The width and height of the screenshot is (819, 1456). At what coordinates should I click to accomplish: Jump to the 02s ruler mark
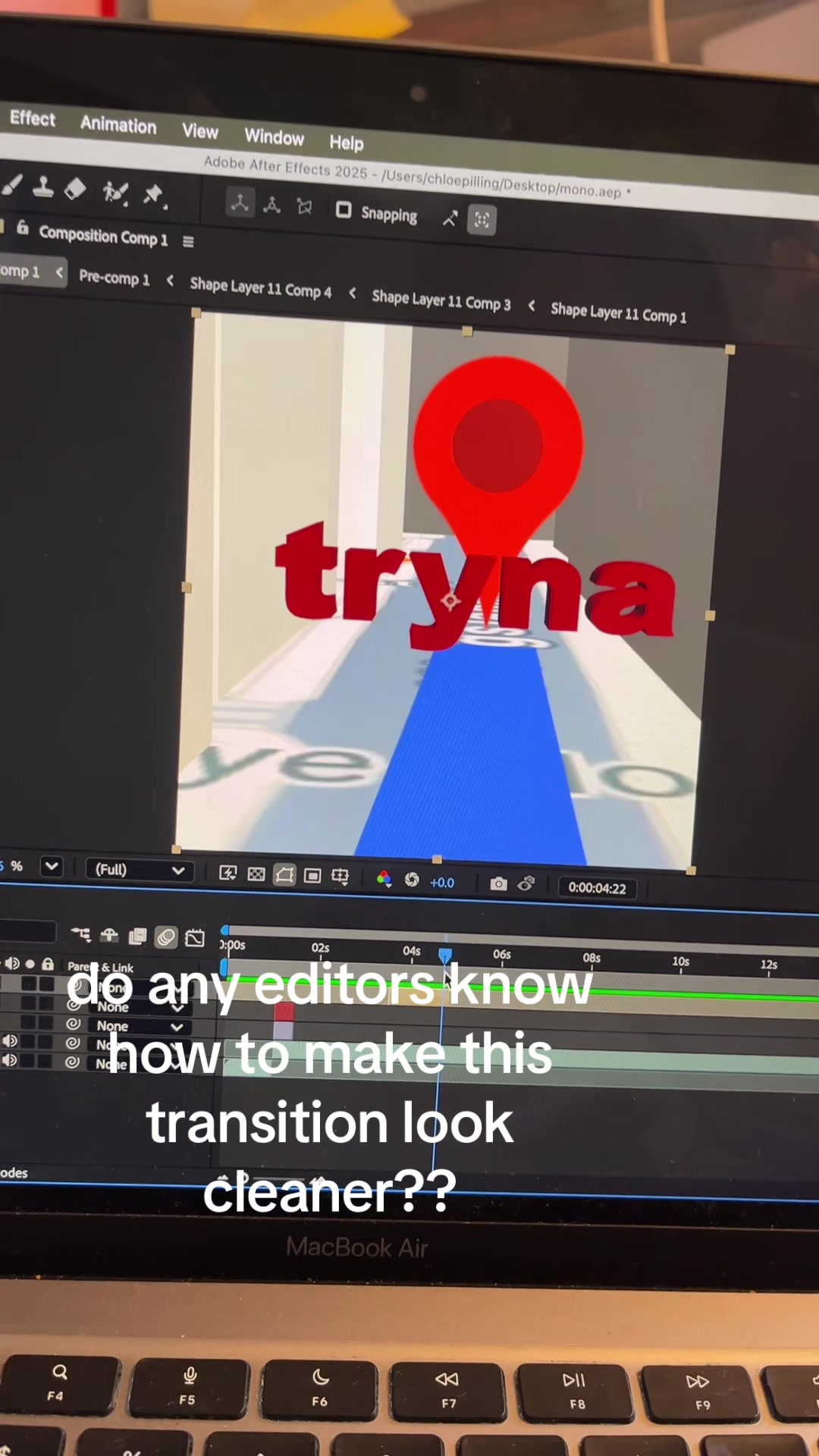321,948
